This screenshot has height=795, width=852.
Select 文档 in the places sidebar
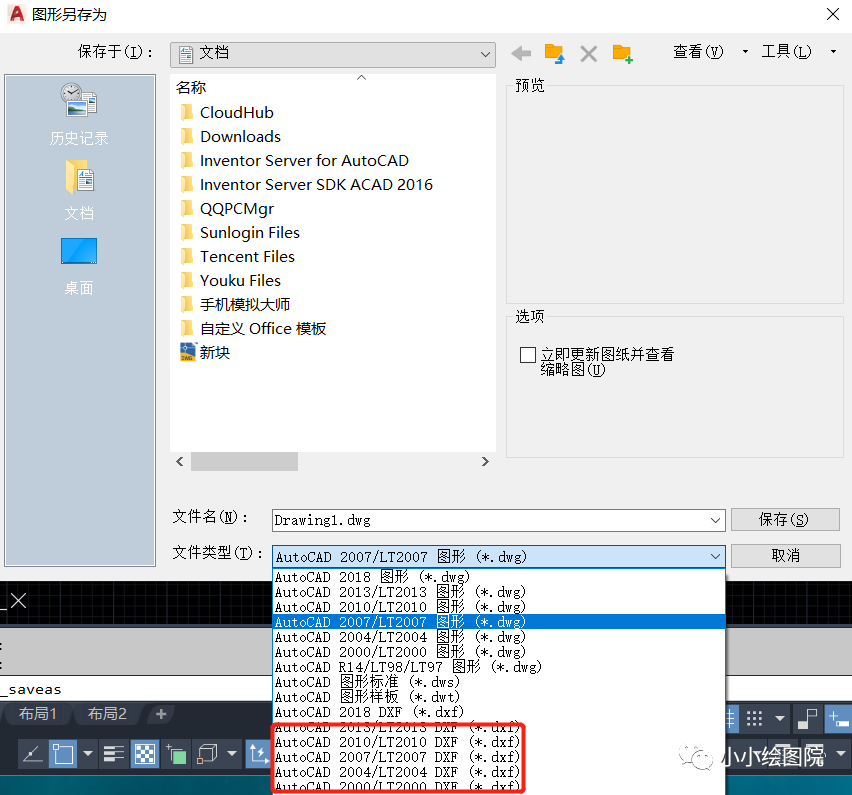point(79,190)
